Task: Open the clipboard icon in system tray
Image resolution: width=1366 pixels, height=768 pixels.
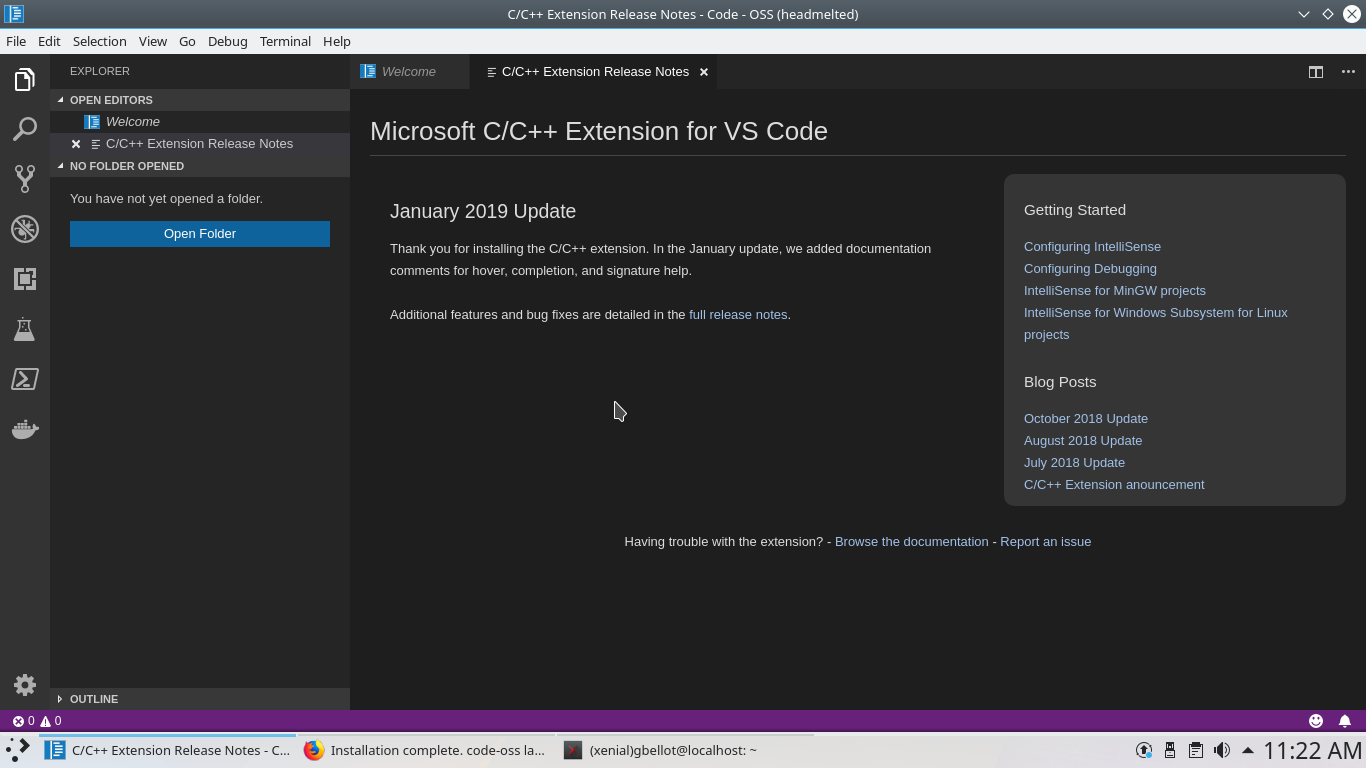Action: point(1196,750)
